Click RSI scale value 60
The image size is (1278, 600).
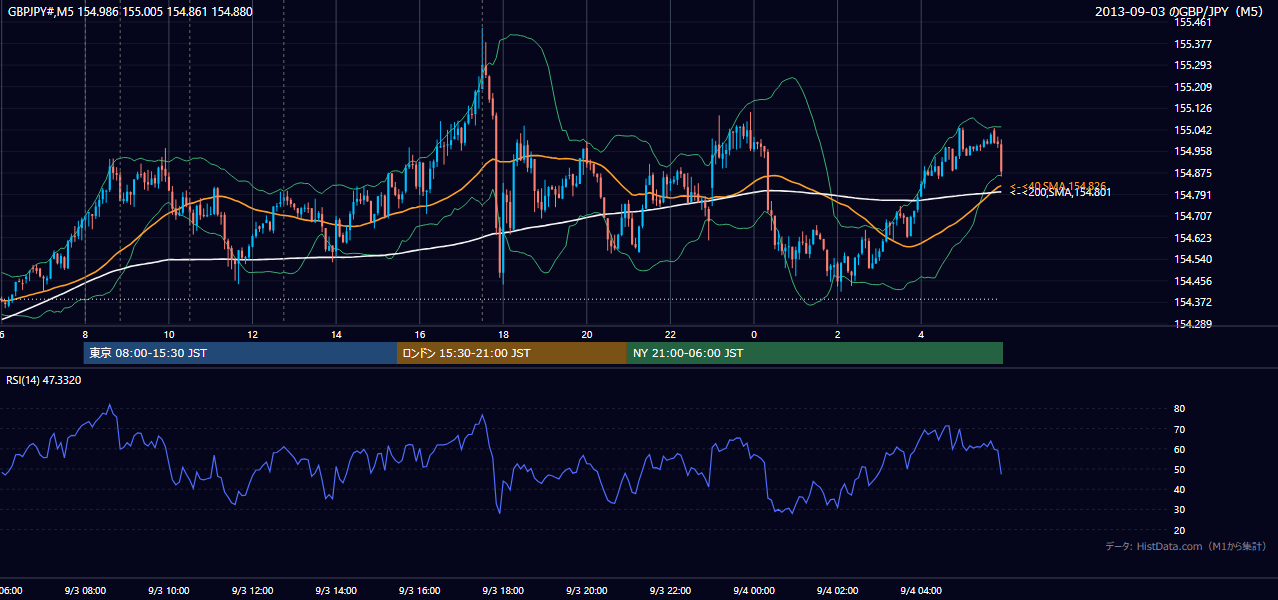(x=1180, y=449)
